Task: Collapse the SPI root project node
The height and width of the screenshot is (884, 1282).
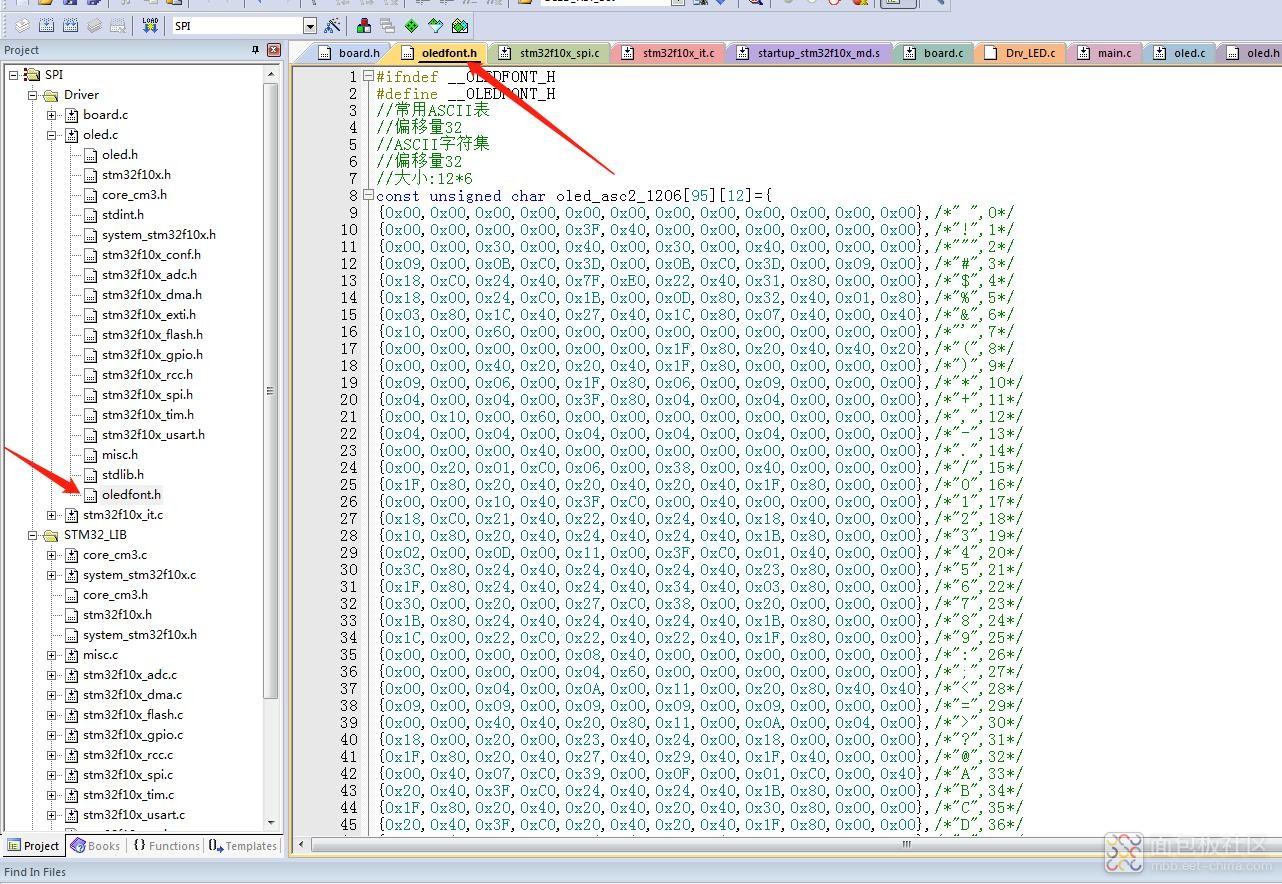Action: [14, 75]
